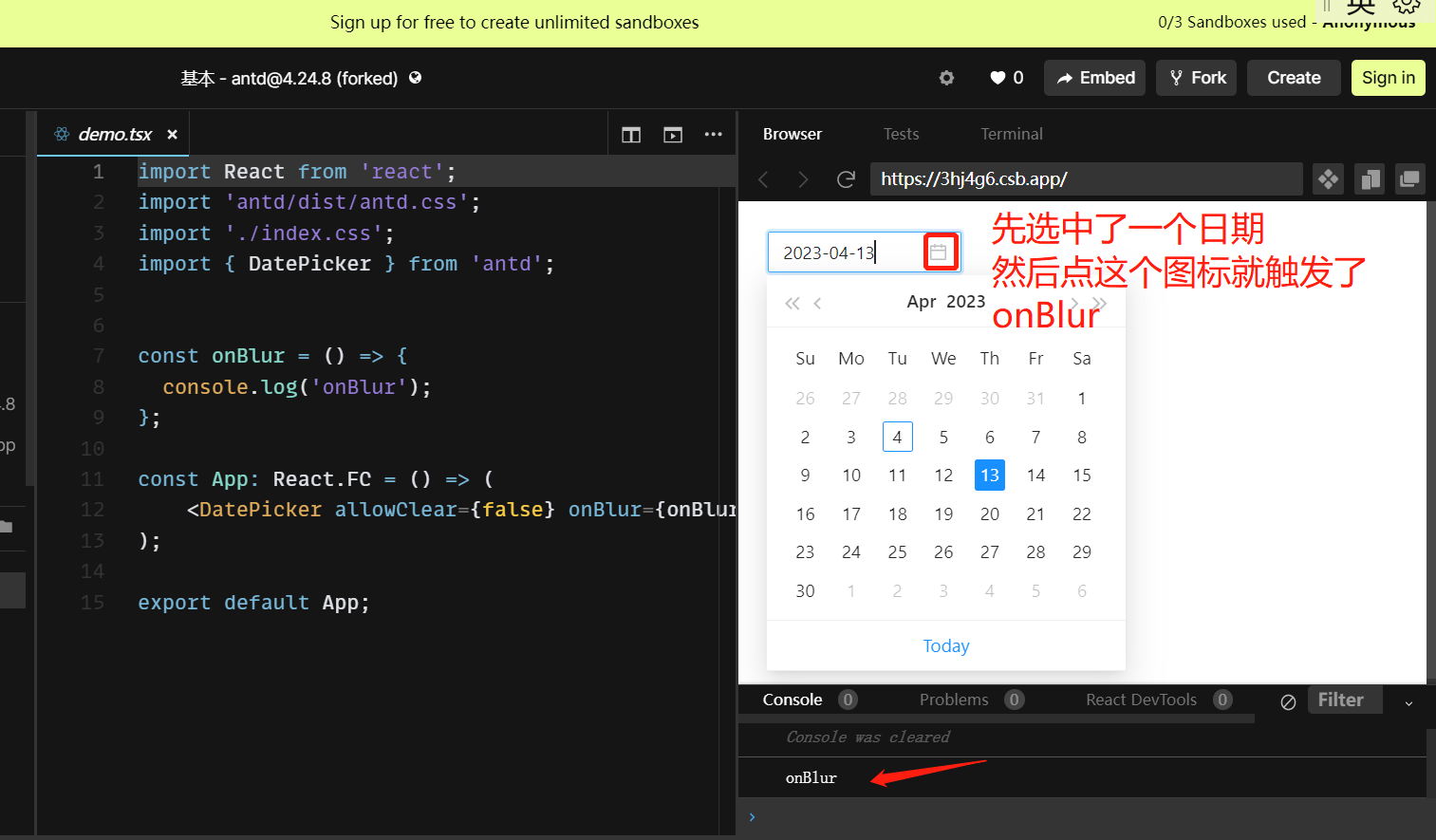Click the responsive preview diamond icon
This screenshot has height=840, width=1436.
click(x=1328, y=178)
